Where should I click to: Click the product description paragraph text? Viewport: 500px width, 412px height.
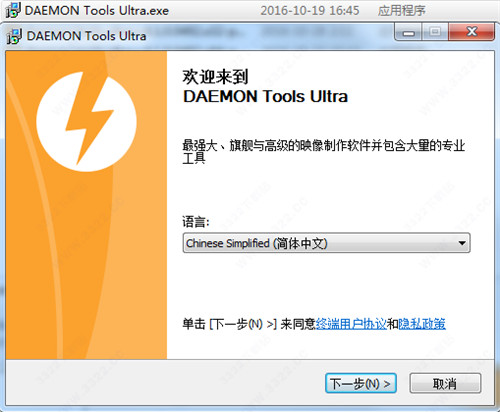click(323, 152)
